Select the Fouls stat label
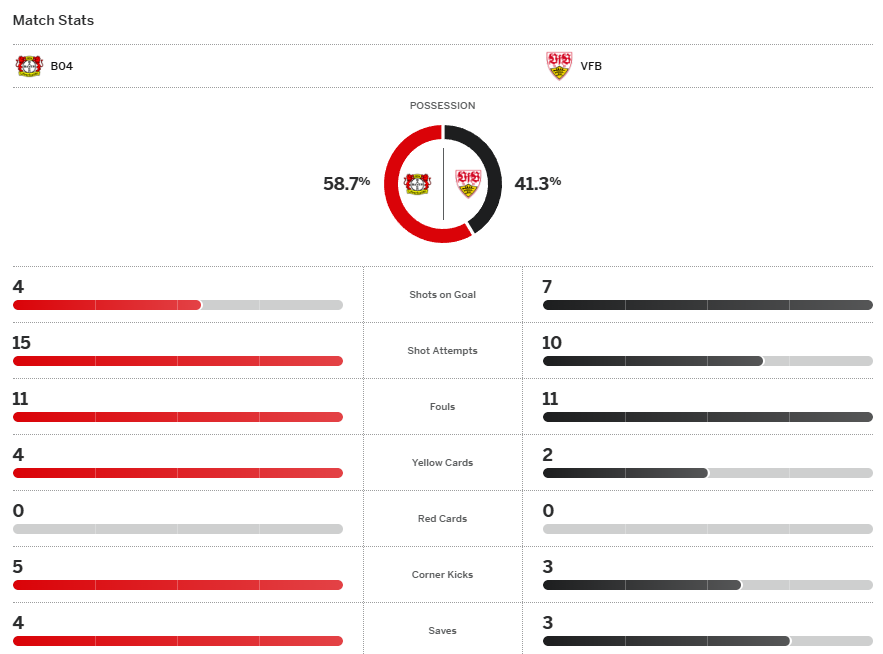Viewport: 883px width, 654px height. click(x=442, y=407)
